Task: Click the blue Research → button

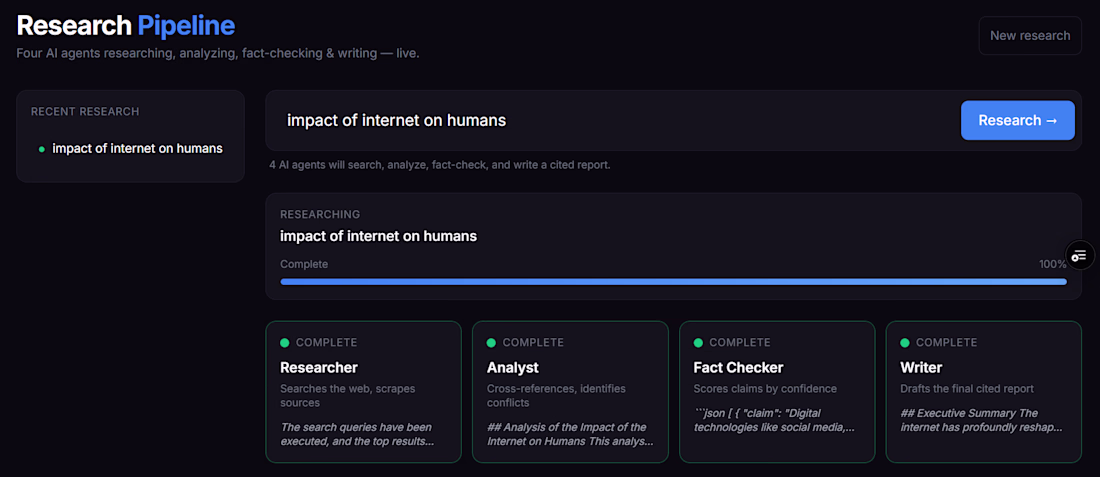Action: [x=1017, y=121]
